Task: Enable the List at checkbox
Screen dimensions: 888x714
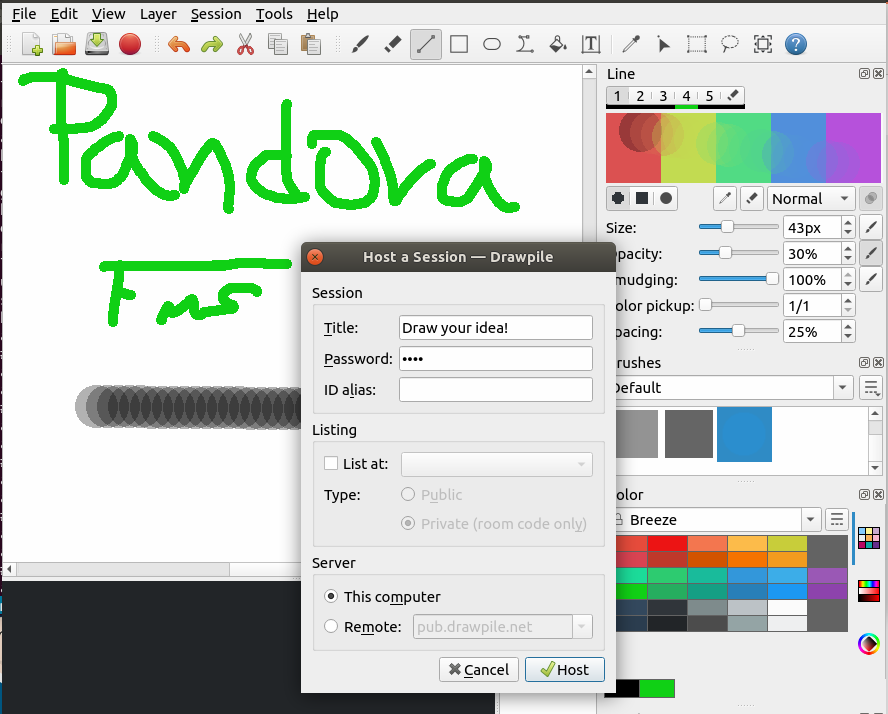Action: coord(331,463)
